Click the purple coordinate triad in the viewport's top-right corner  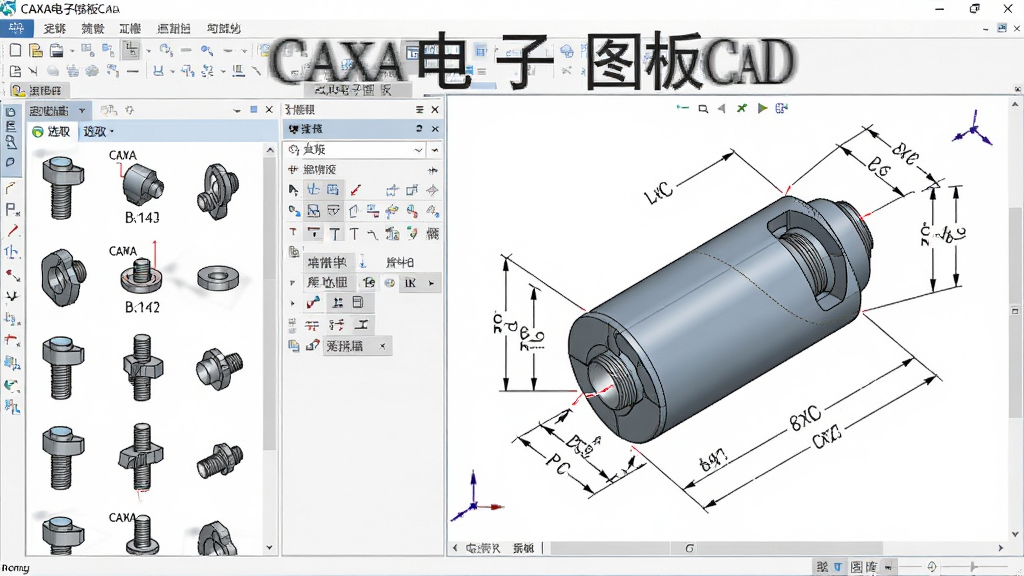pos(972,127)
